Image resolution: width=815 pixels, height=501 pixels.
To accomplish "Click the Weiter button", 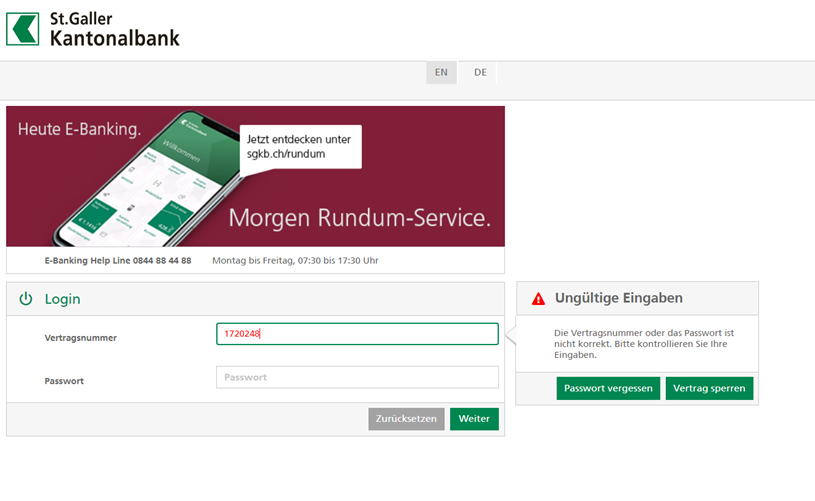I will (474, 419).
